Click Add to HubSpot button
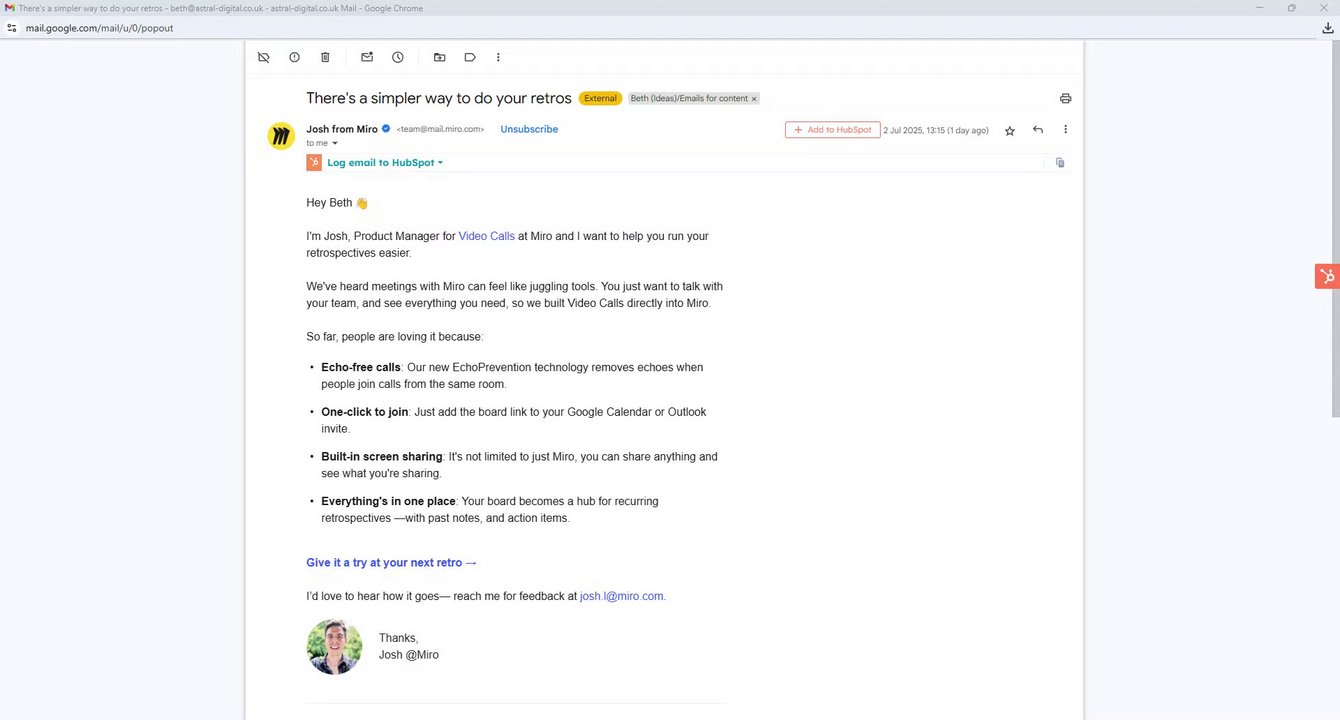Viewport: 1340px width, 720px height. point(833,130)
